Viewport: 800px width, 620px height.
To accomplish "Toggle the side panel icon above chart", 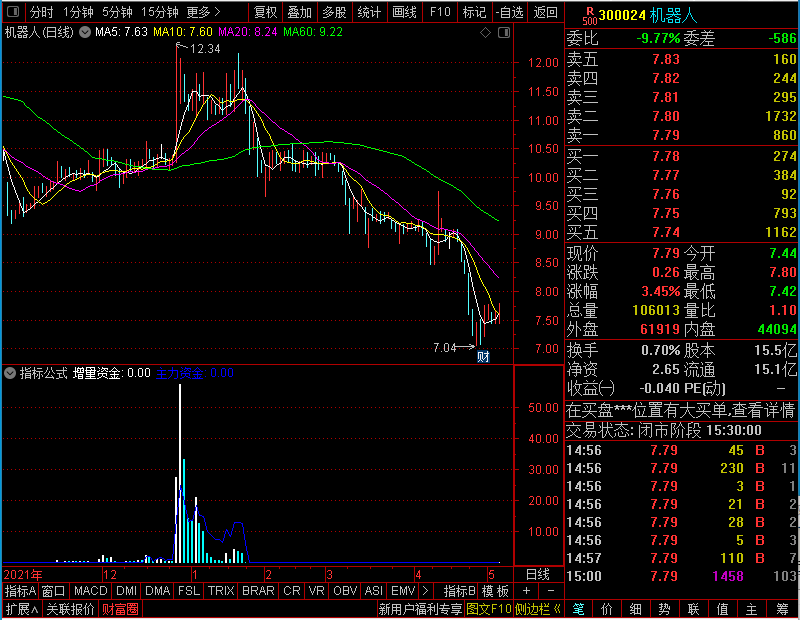I will [504, 33].
